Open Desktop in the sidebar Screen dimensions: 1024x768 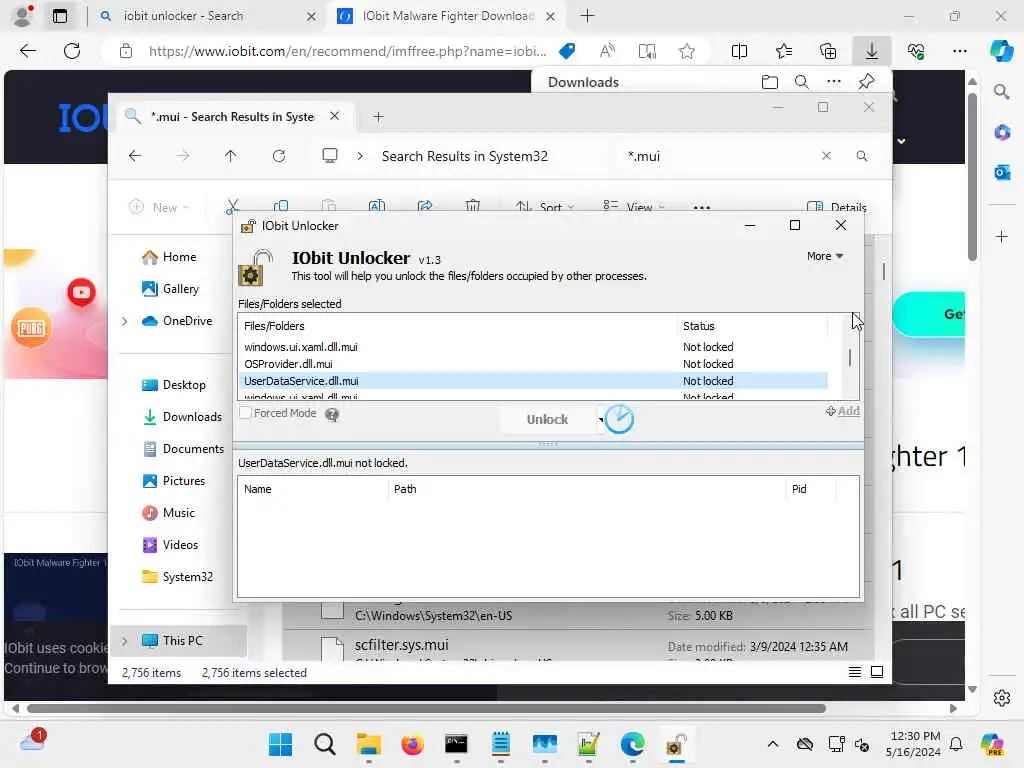(174, 385)
